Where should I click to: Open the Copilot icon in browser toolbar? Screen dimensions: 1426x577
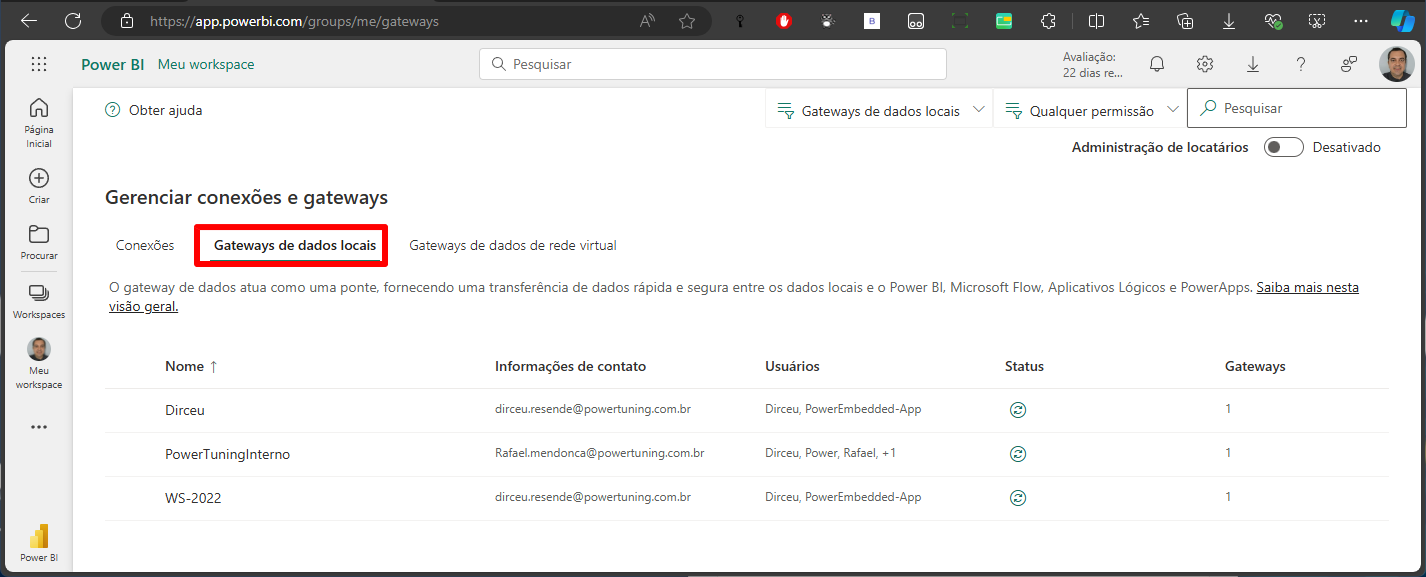coord(1403,21)
